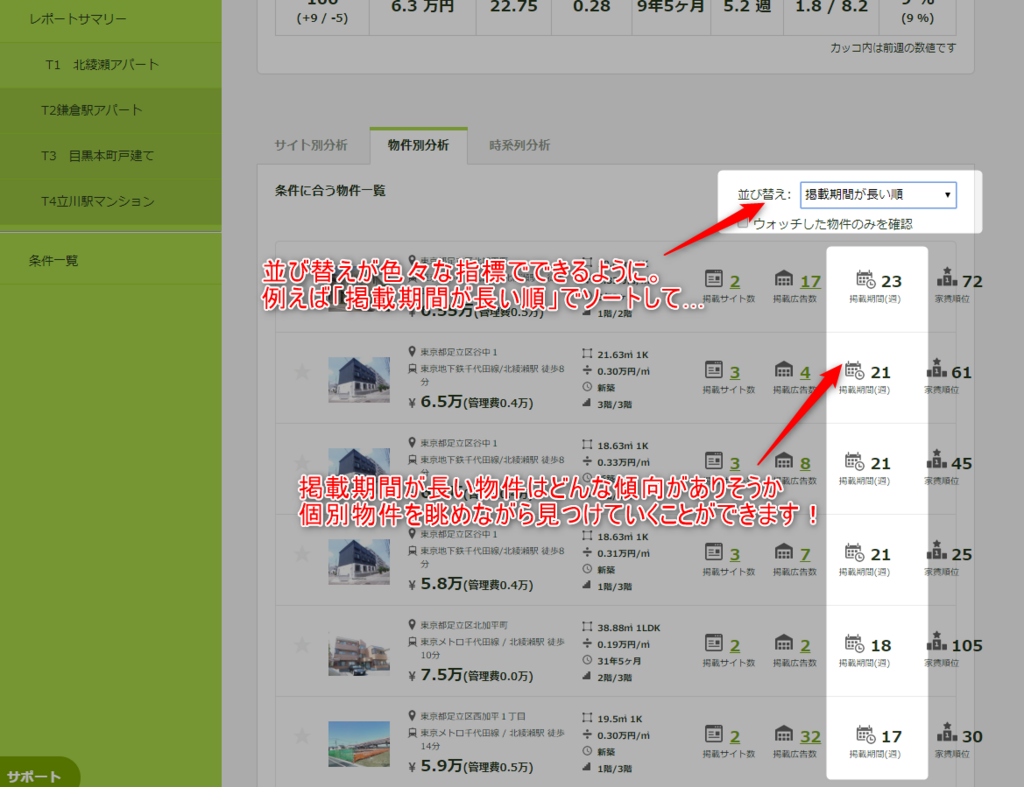The width and height of the screenshot is (1024, 787).
Task: Open the 5.9万 listing's photo thumbnail
Action: (x=359, y=743)
